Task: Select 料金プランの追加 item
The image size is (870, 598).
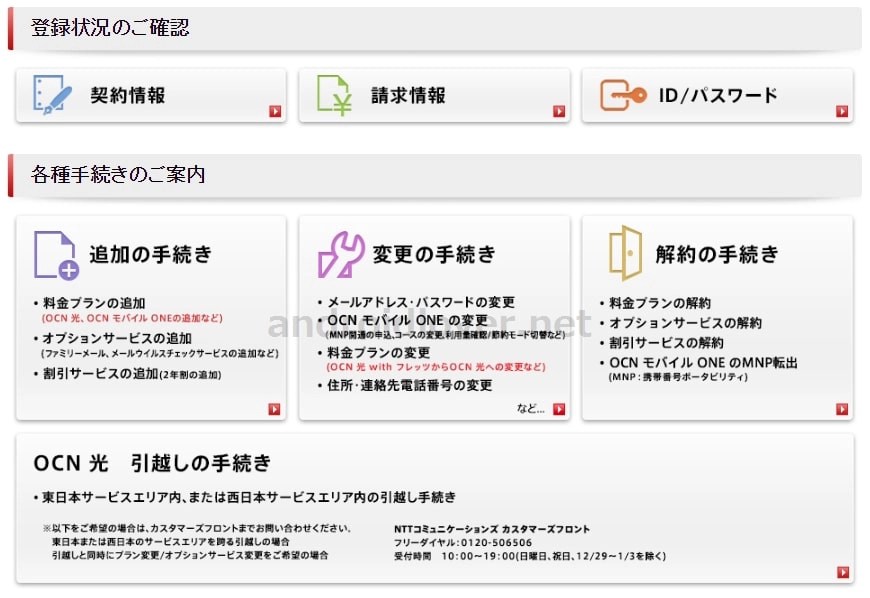Action: [94, 303]
